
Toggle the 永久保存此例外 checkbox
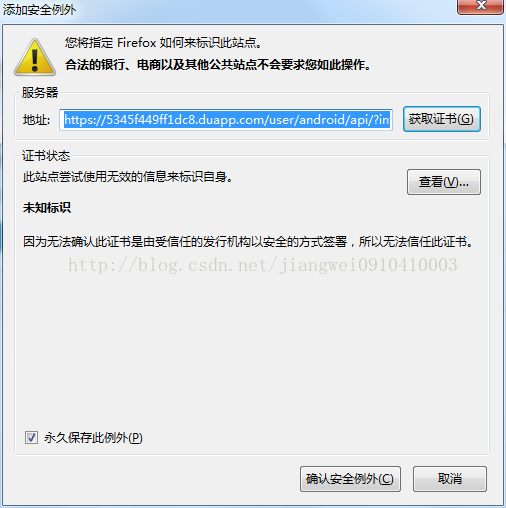(x=31, y=437)
